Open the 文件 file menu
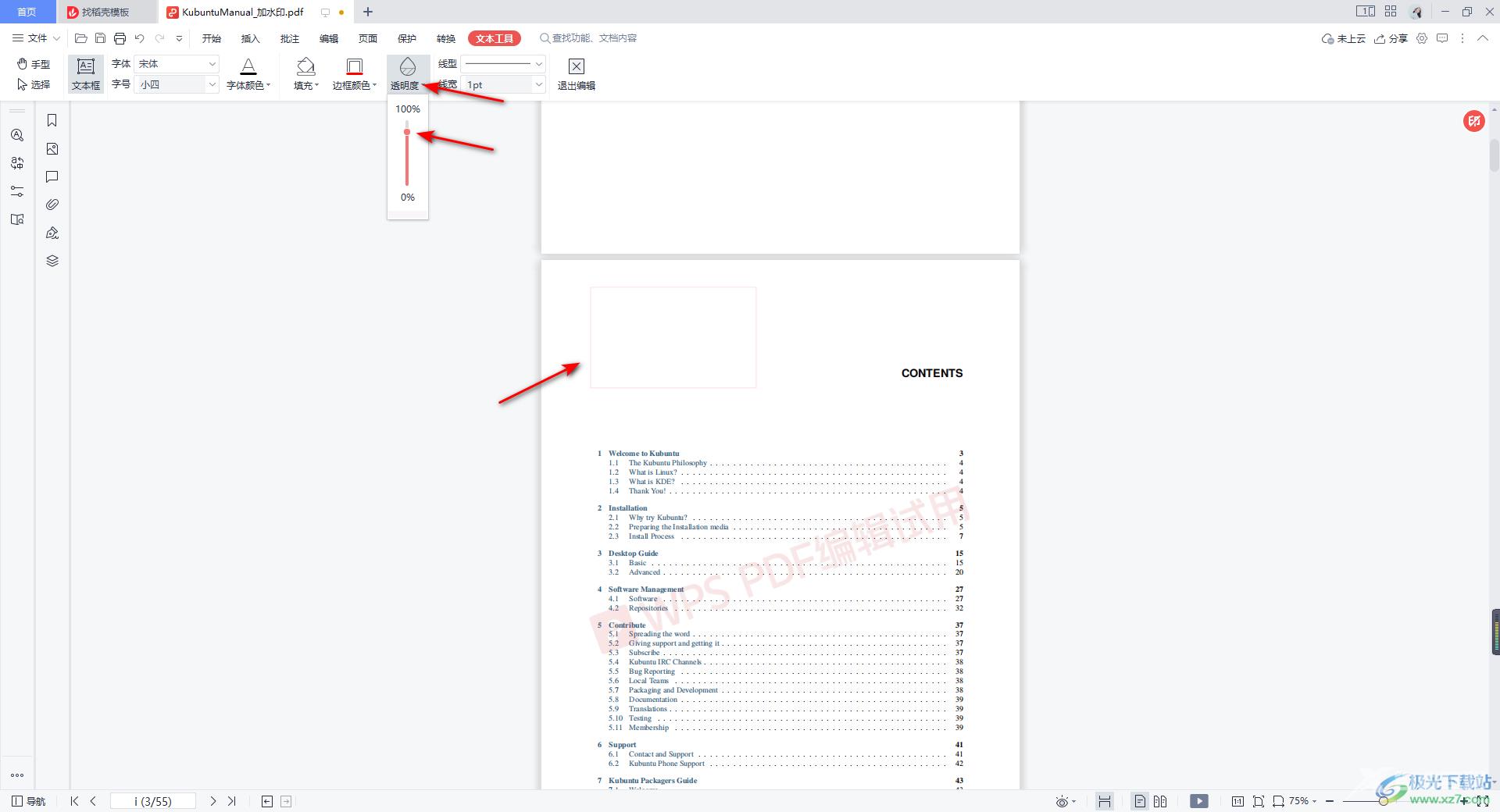This screenshot has height=812, width=1500. 36,38
